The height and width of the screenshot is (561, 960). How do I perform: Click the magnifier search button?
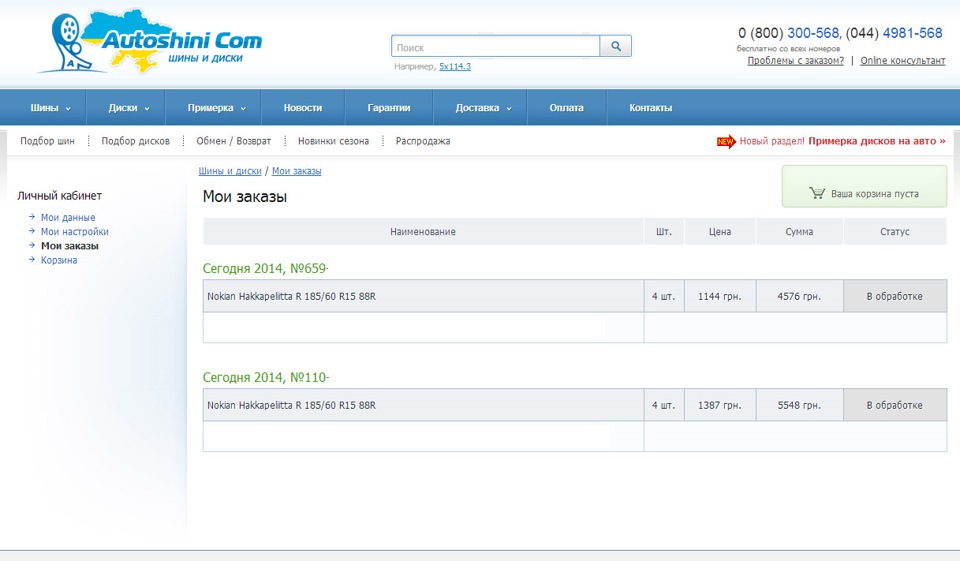[x=615, y=46]
